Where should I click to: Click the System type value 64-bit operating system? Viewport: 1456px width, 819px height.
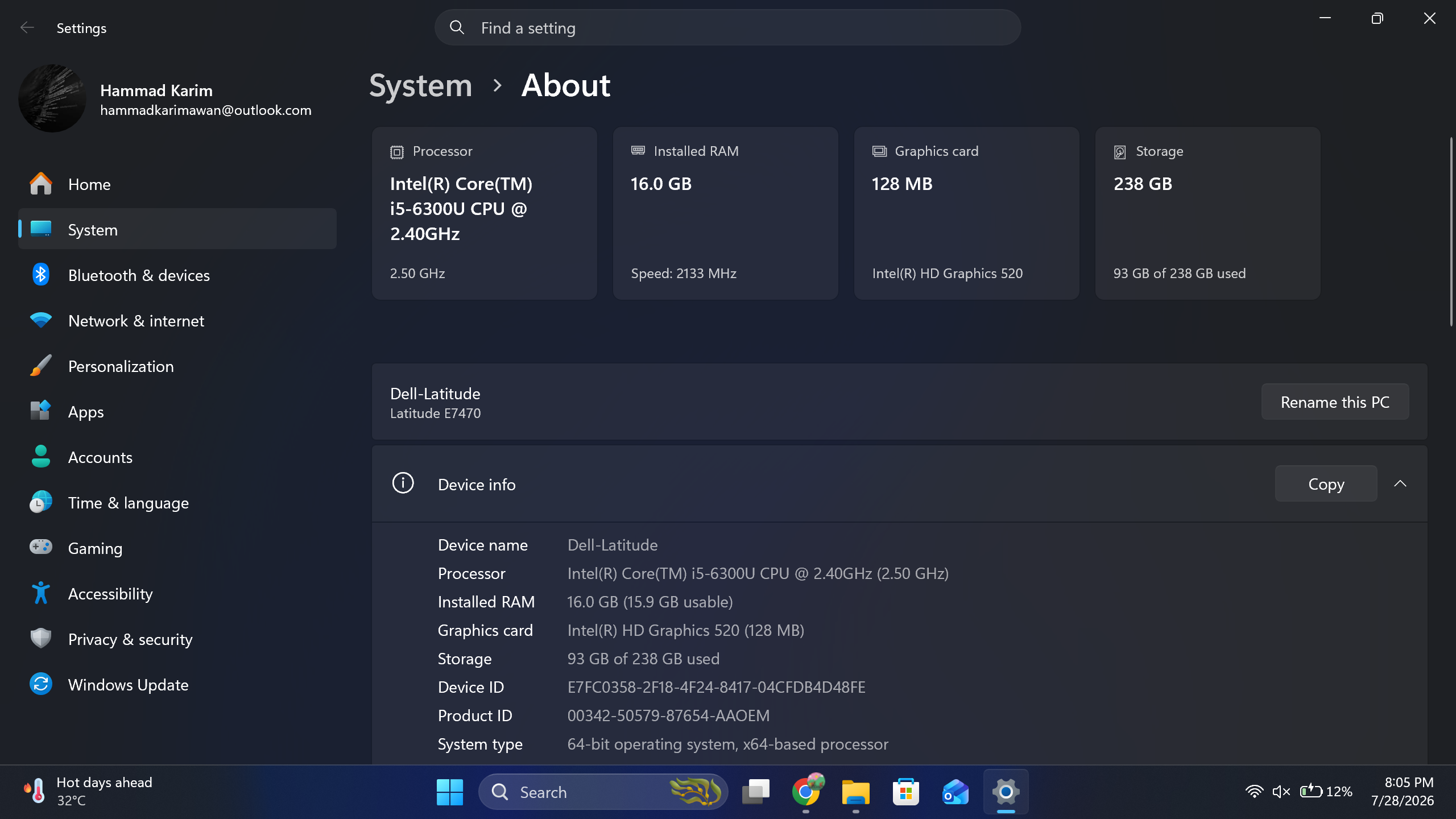[x=727, y=744]
